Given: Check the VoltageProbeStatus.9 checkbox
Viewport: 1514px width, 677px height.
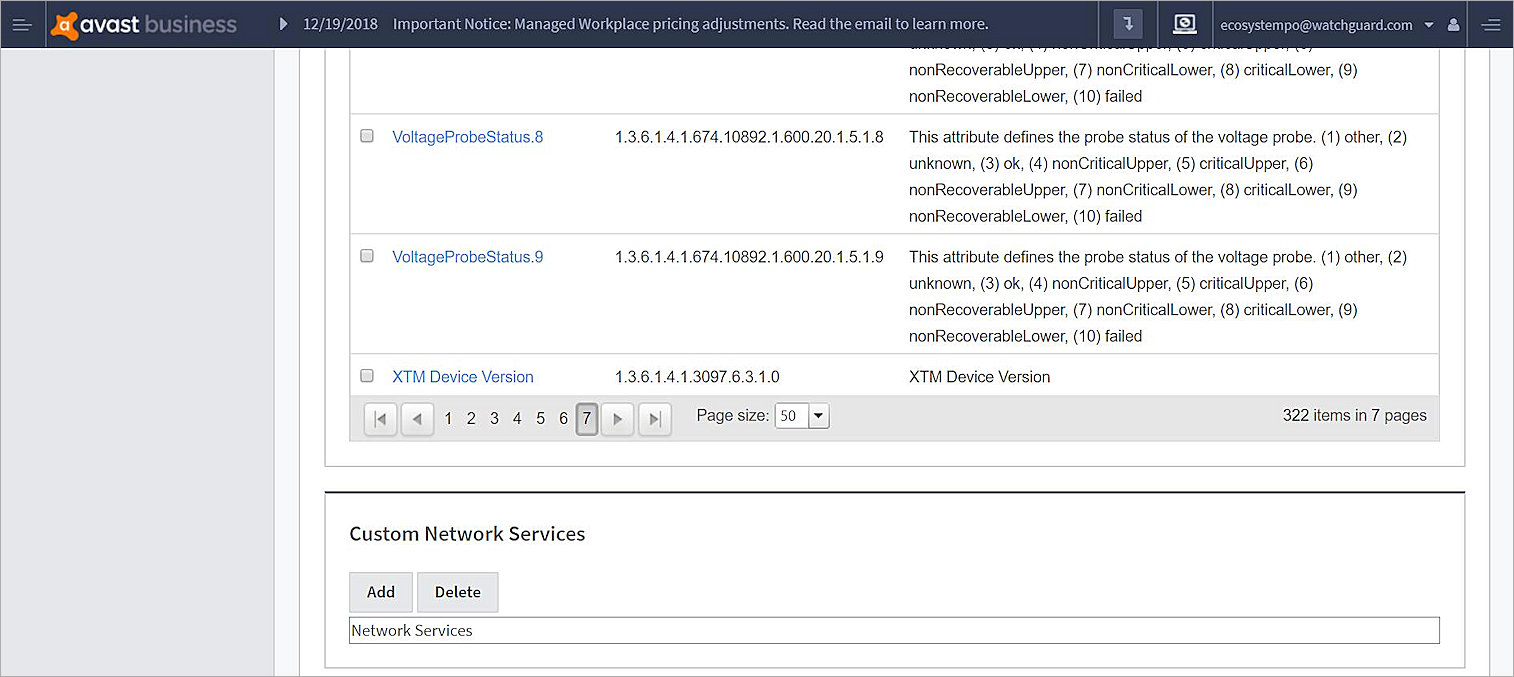Looking at the screenshot, I should pos(366,255).
